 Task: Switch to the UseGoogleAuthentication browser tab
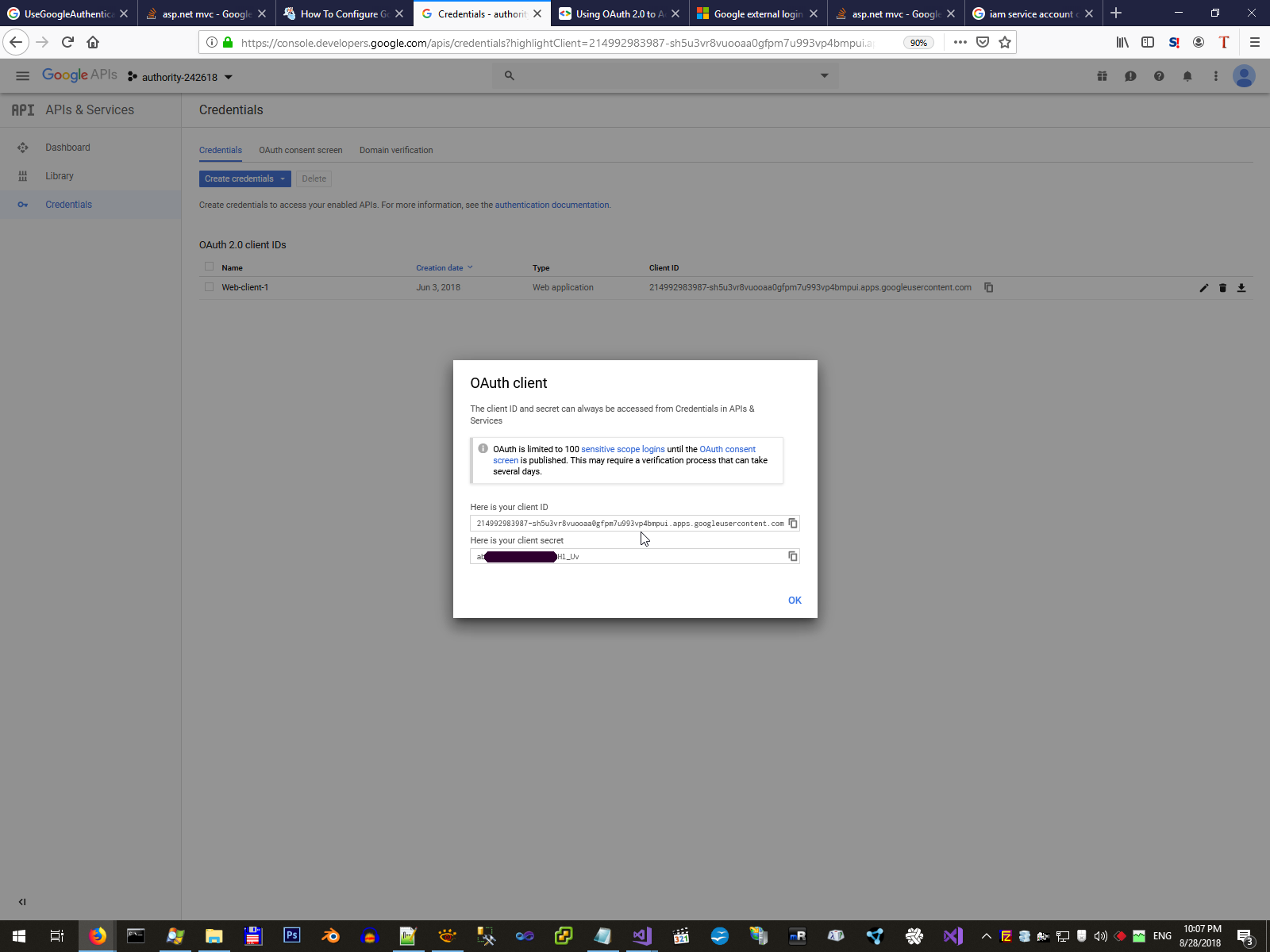coord(68,13)
